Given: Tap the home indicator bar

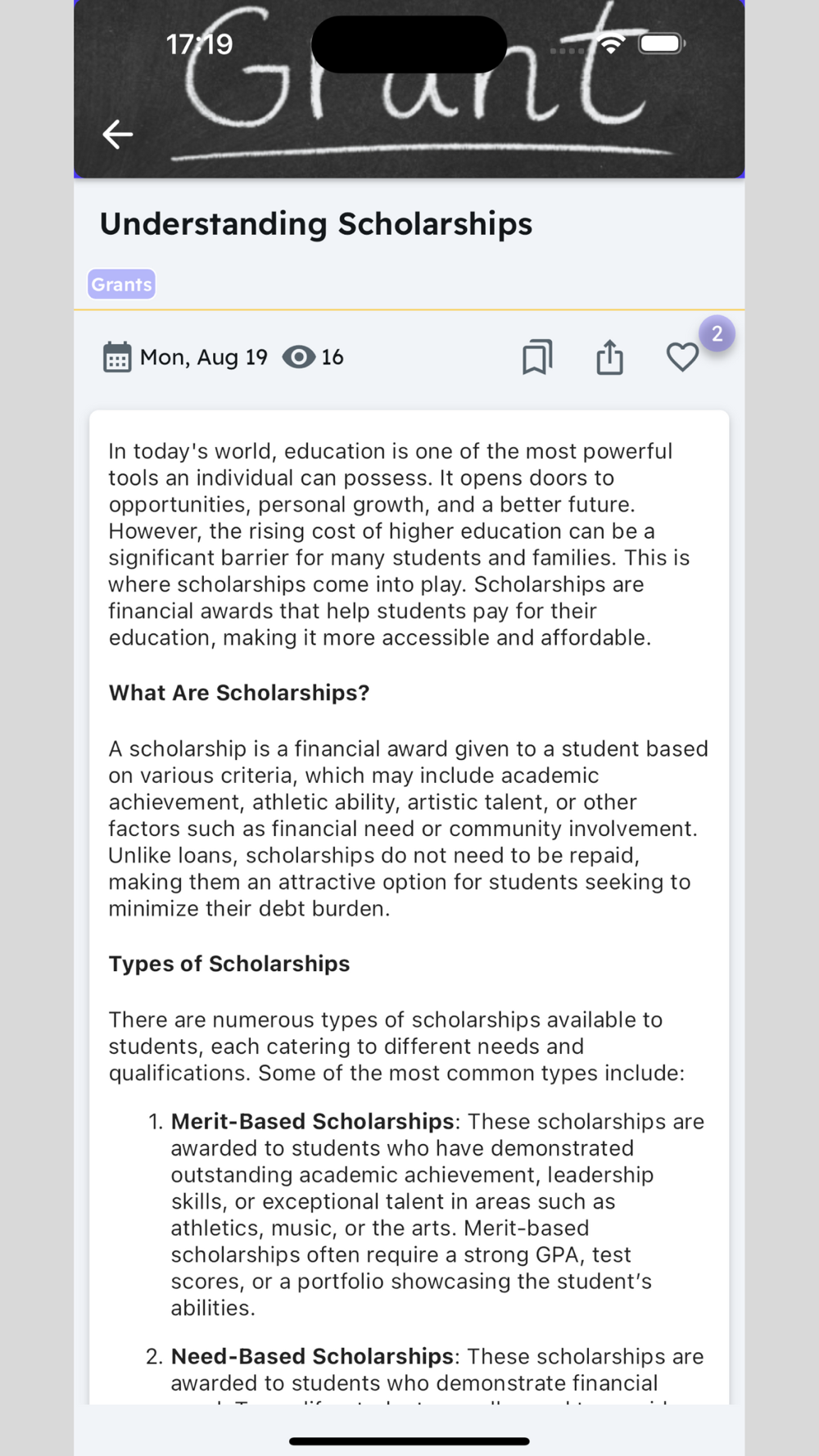Looking at the screenshot, I should [409, 1441].
